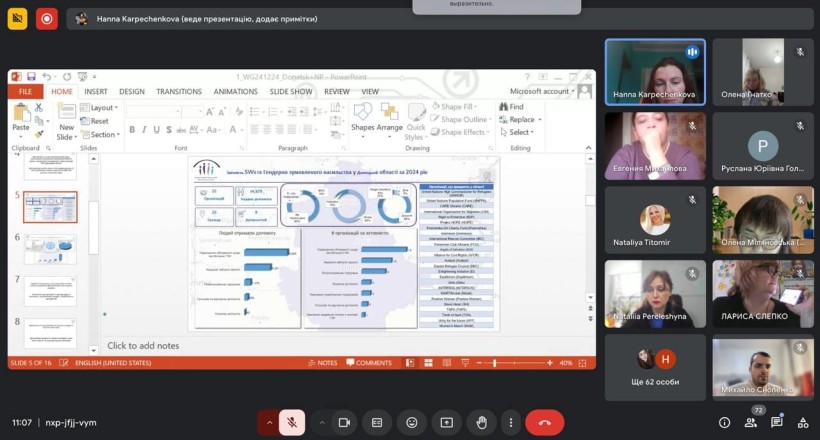
Task: Open the Select dropdown
Action: 517,132
